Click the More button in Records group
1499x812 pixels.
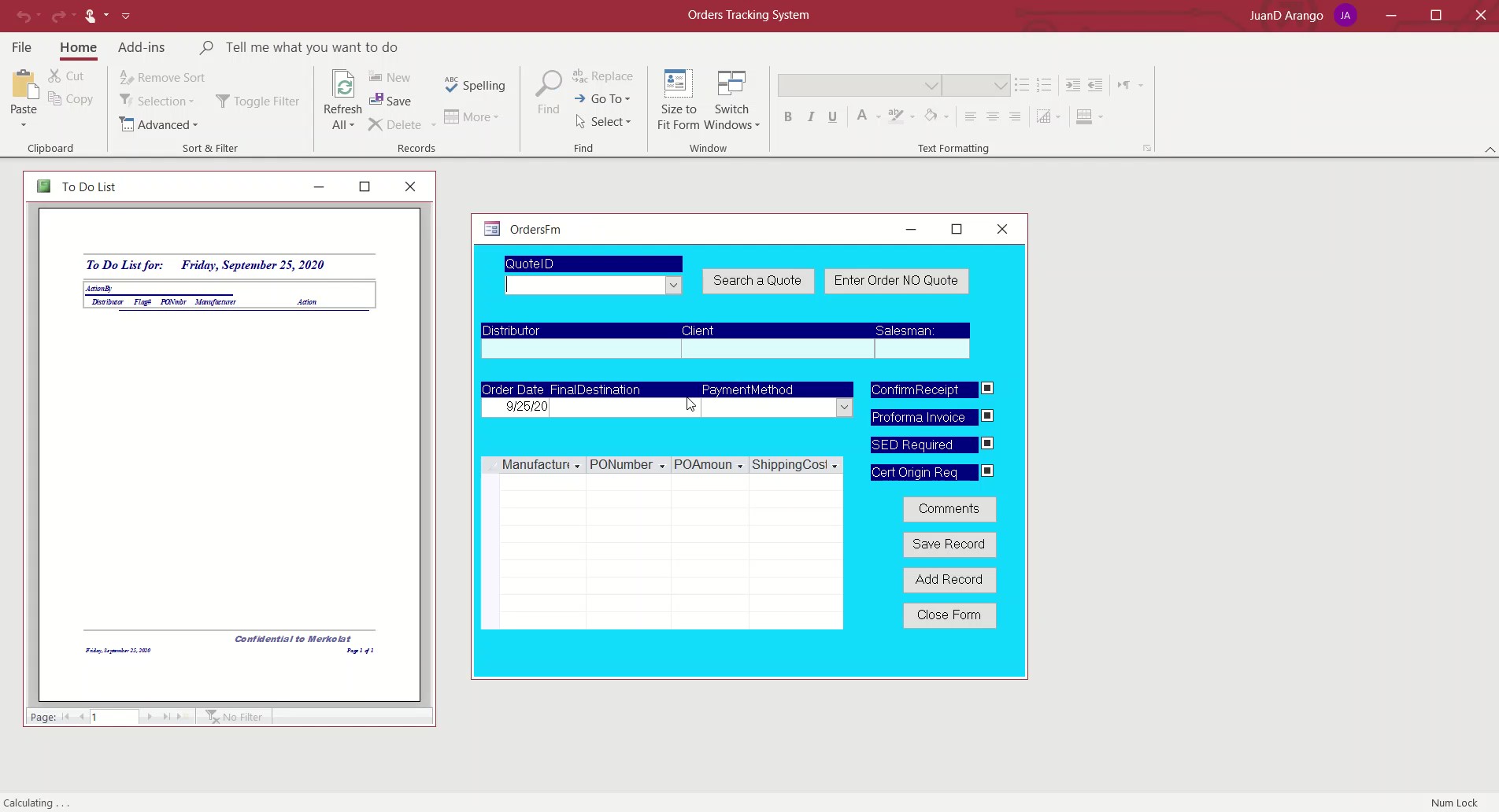(x=472, y=117)
